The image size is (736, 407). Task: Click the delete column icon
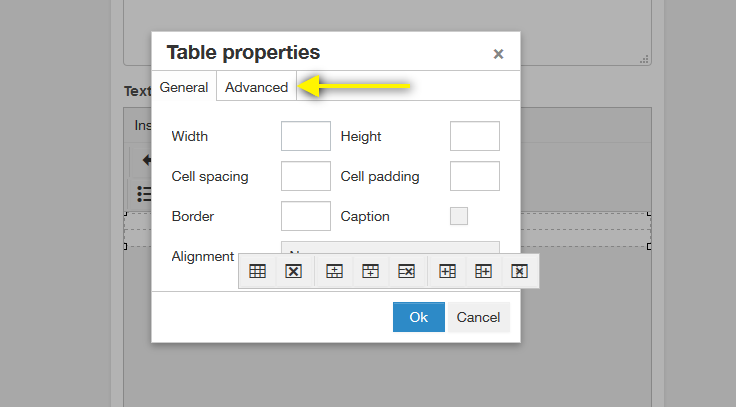click(x=520, y=271)
